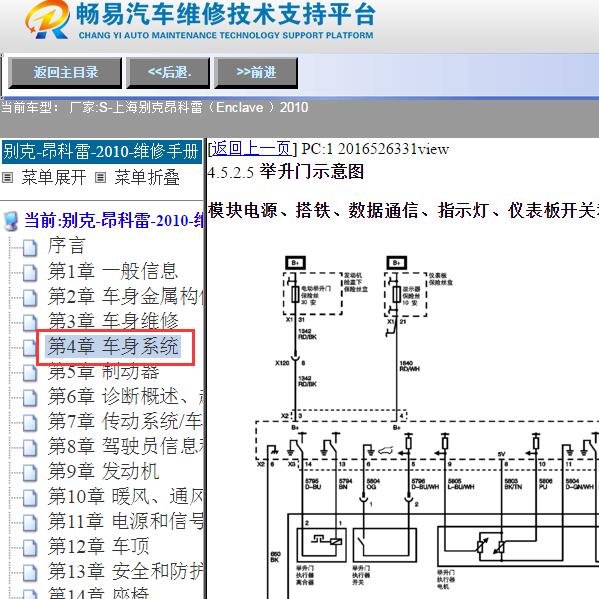This screenshot has height=599, width=599.
Task: Open 第7章 传动系统 chapter
Action: [126, 421]
